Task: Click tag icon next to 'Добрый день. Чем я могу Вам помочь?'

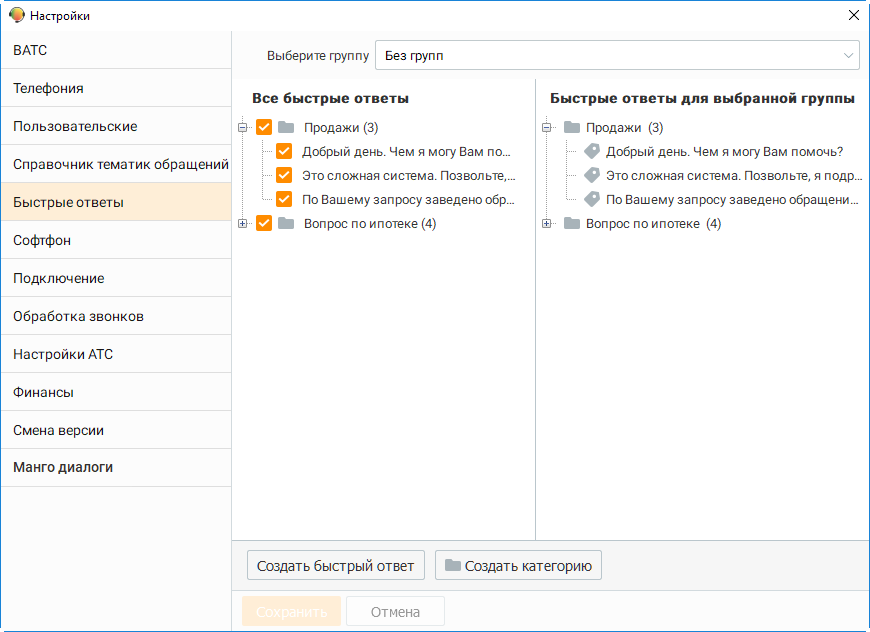Action: [592, 151]
